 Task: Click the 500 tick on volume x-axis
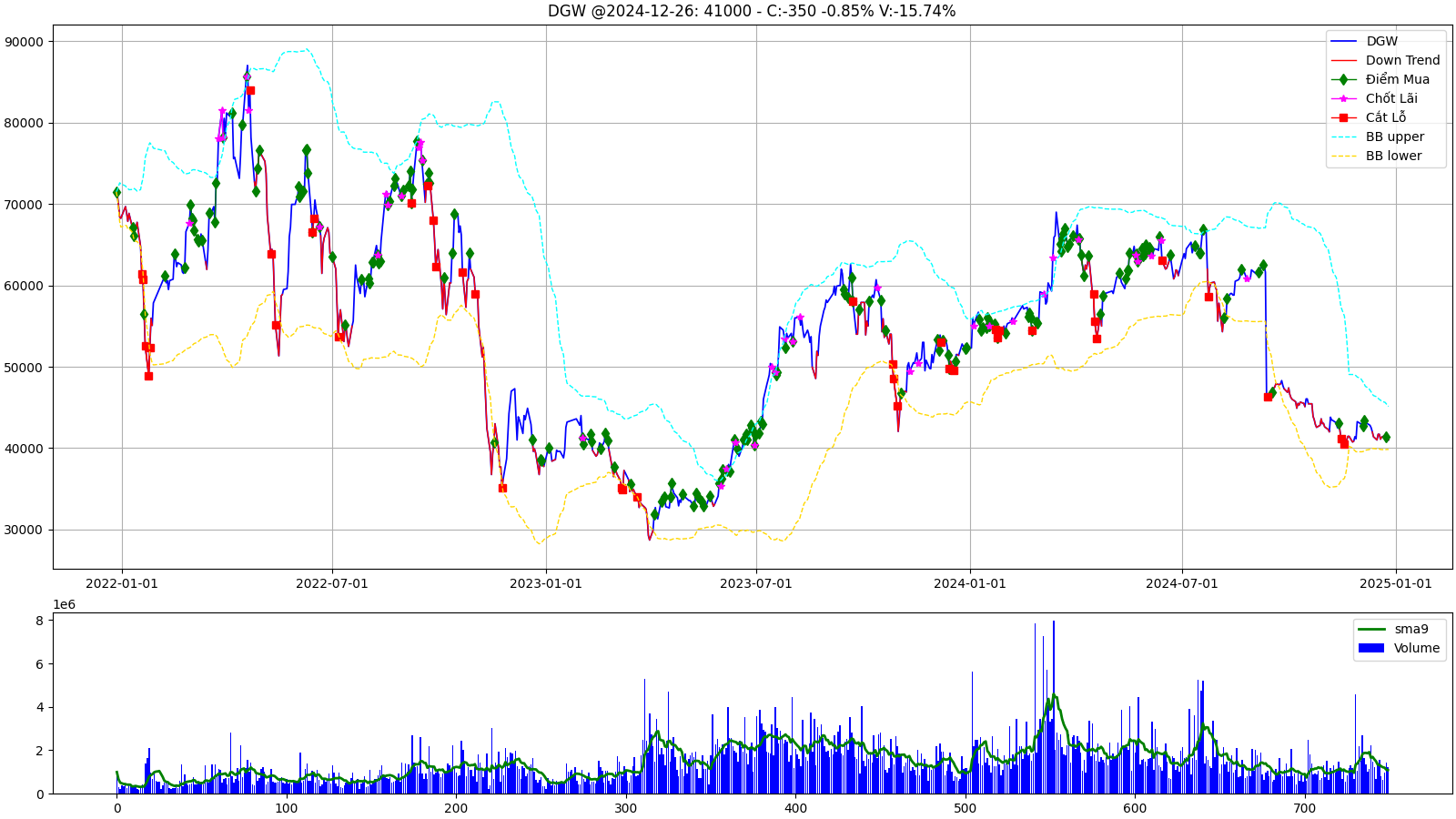point(965,808)
